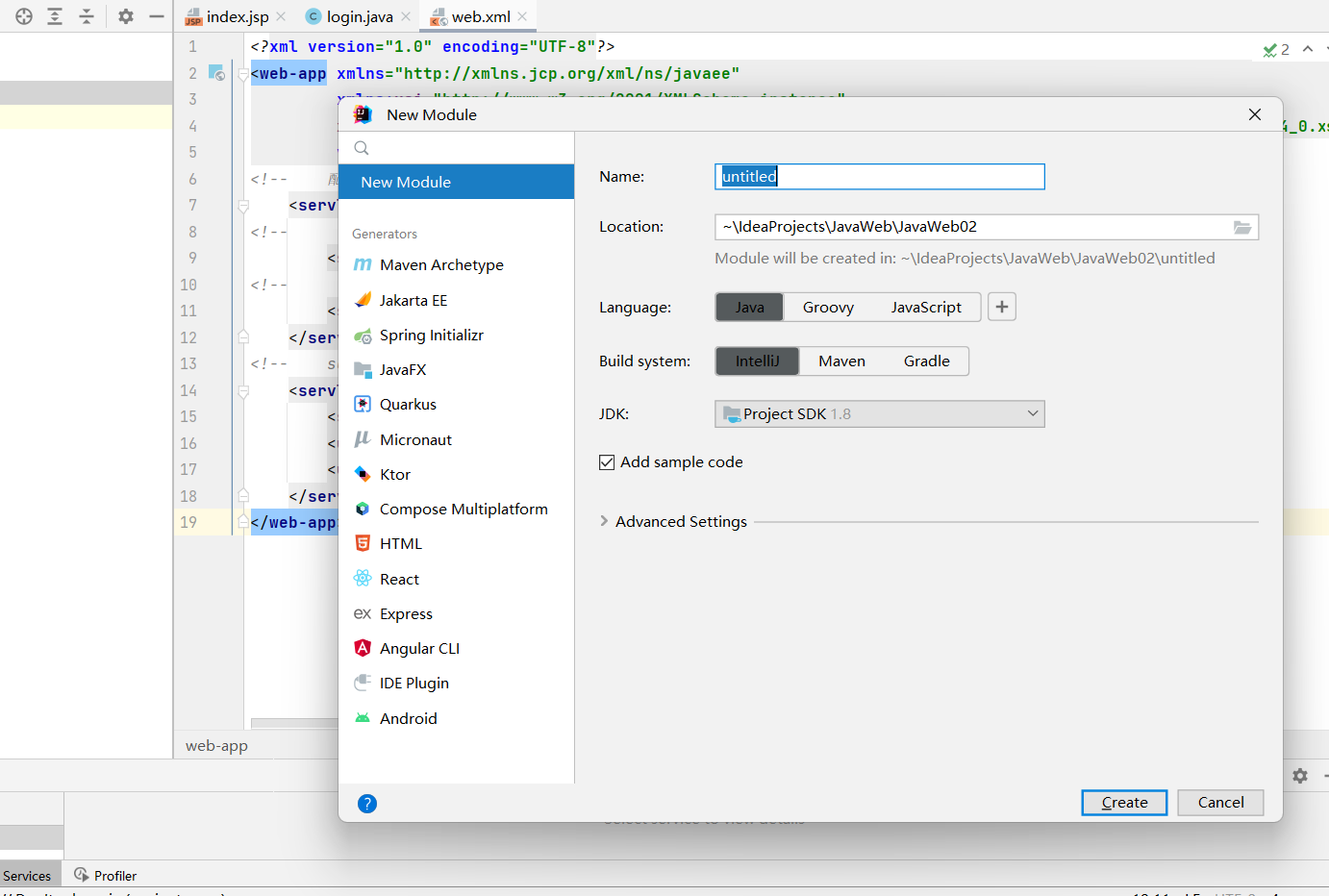
Task: Click gutter icon on line 2
Action: click(216, 73)
